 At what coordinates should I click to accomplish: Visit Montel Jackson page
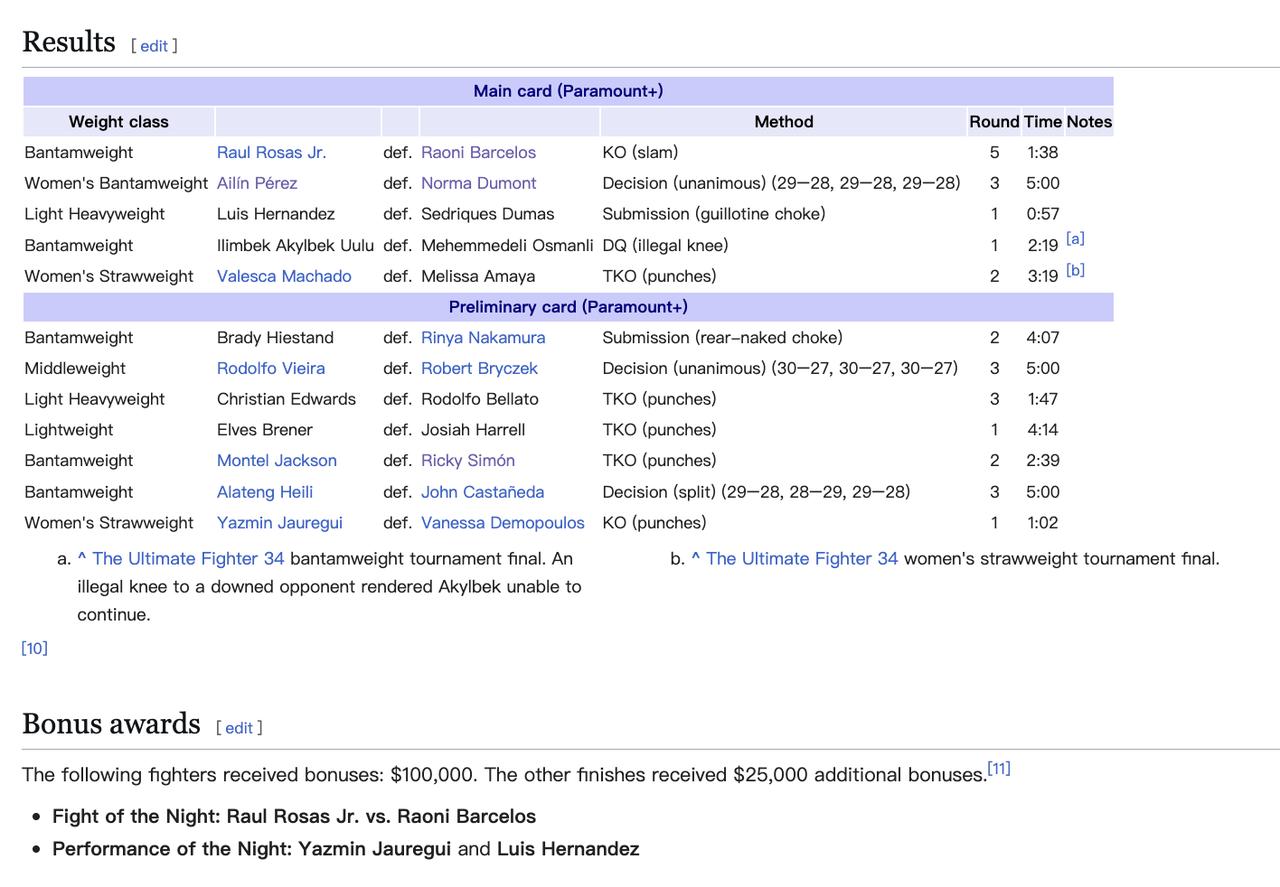277,460
